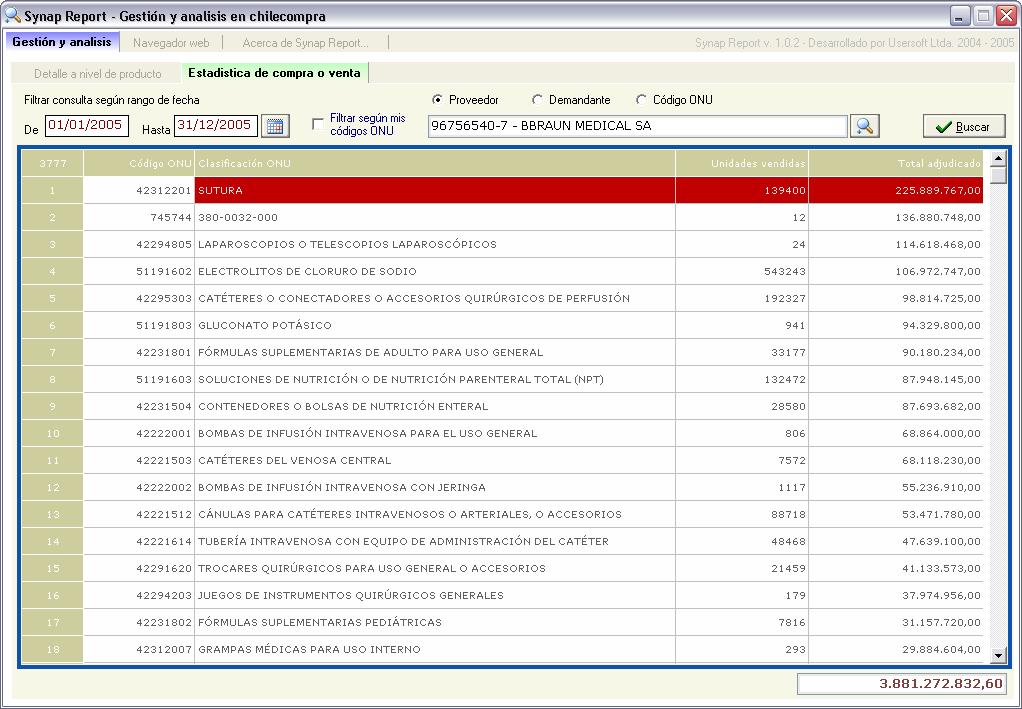Select BOMBAS DE INFUSIÓN PARA EL USO GENERAL
This screenshot has width=1022, height=709.
[x=503, y=433]
